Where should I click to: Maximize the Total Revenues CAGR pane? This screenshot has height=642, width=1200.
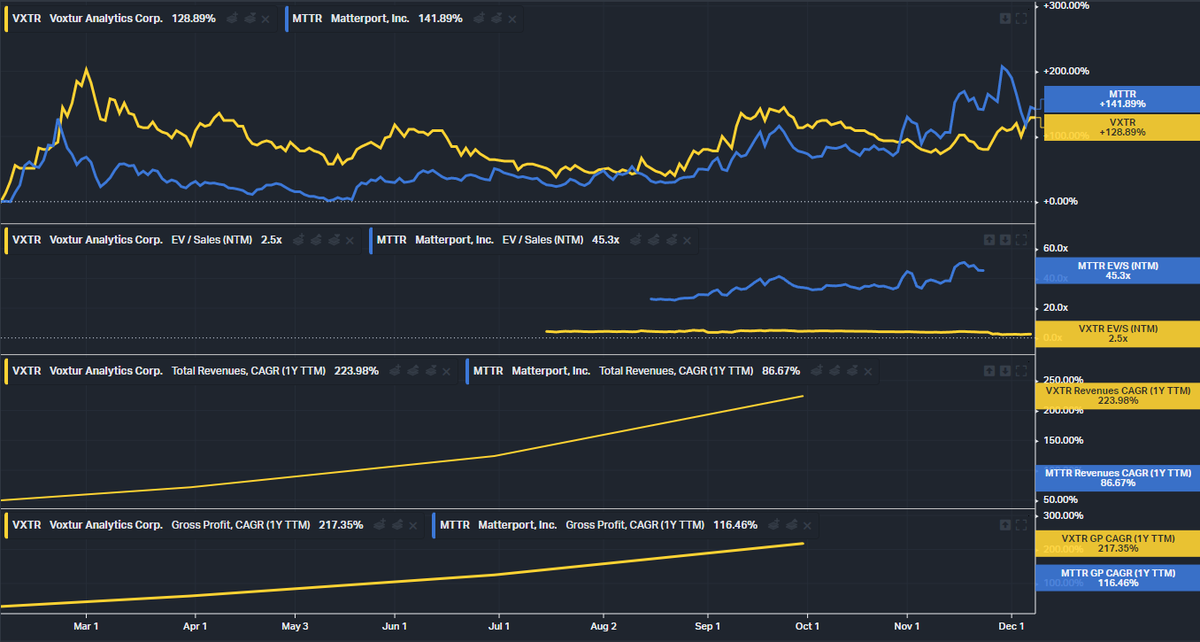[1021, 371]
